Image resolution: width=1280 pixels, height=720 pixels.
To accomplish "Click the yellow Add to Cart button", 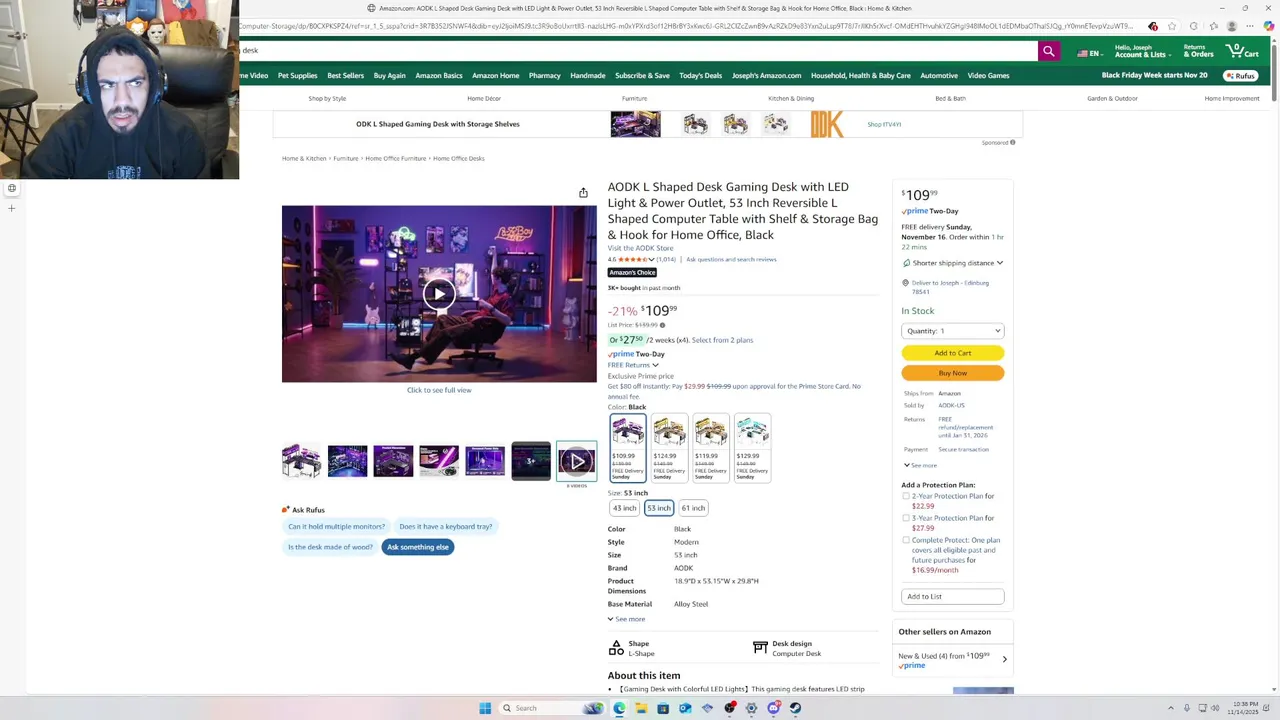I will click(952, 353).
